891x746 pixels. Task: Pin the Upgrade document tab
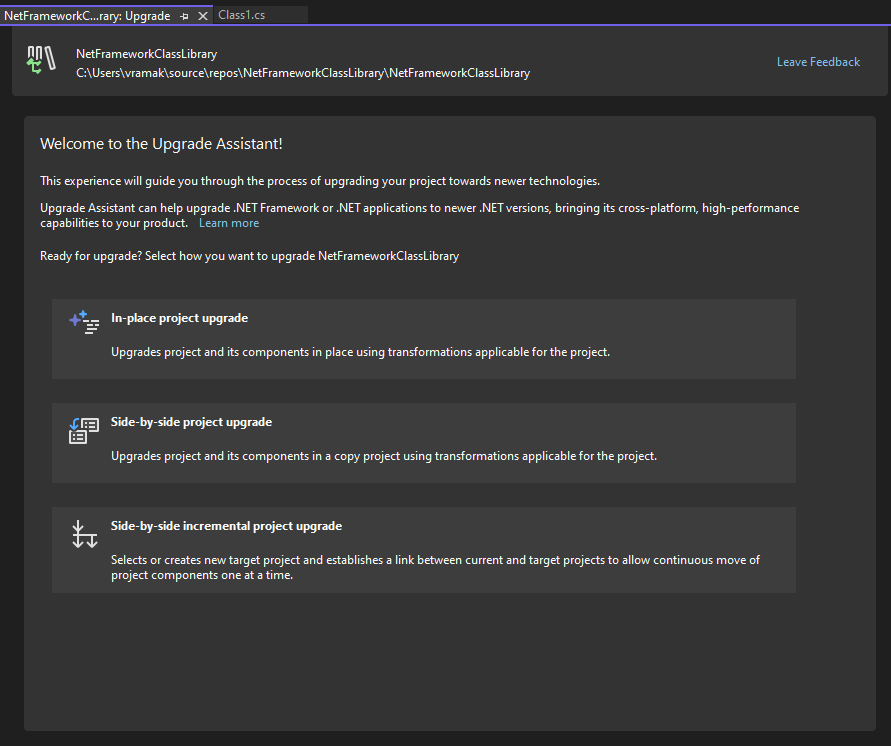[x=184, y=16]
